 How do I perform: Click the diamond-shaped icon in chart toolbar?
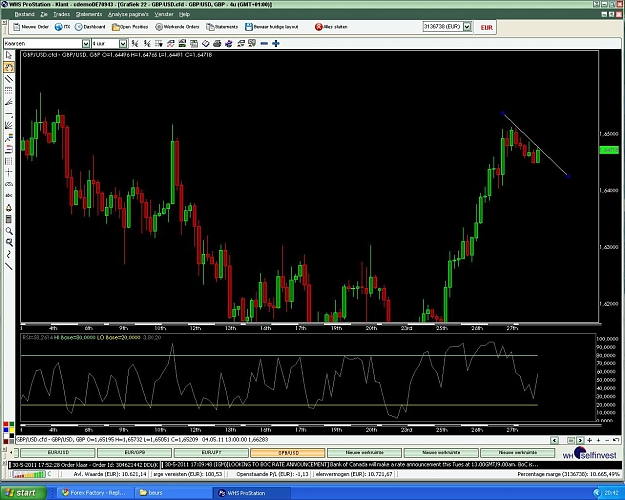coord(205,43)
